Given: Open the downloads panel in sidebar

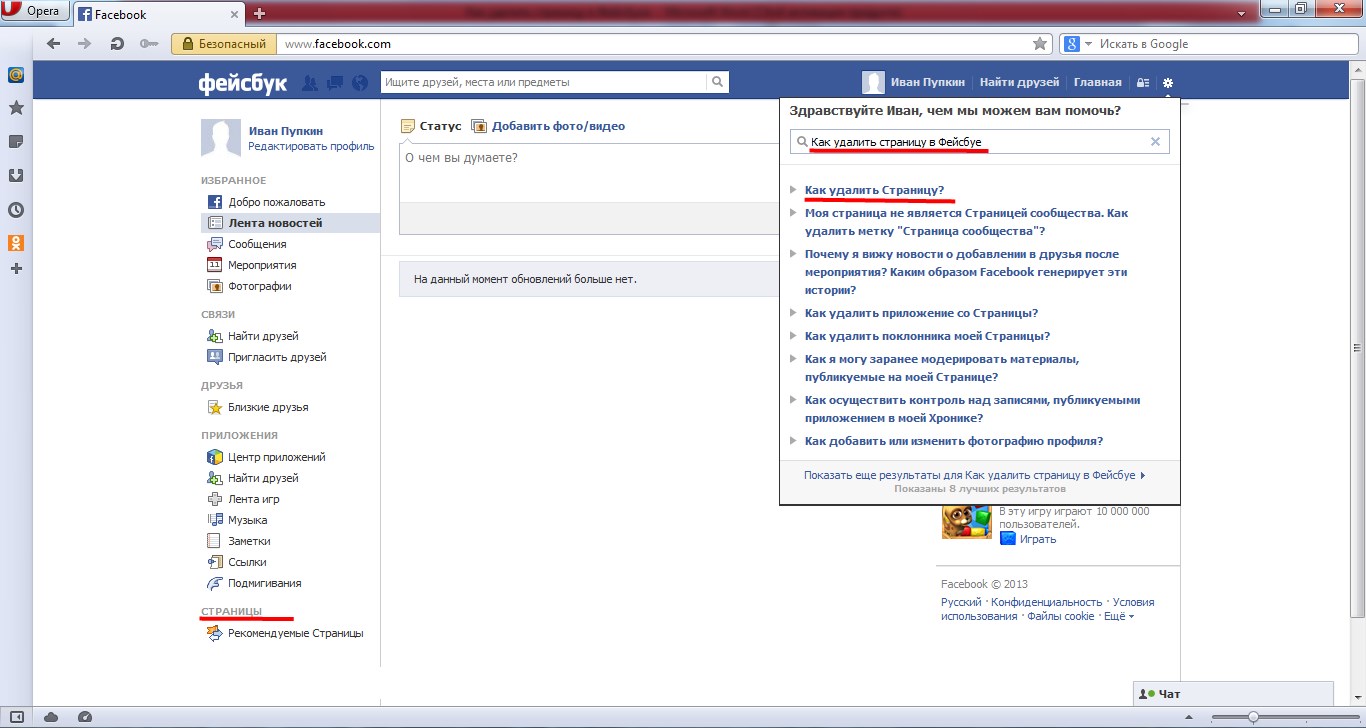Looking at the screenshot, I should (x=16, y=175).
